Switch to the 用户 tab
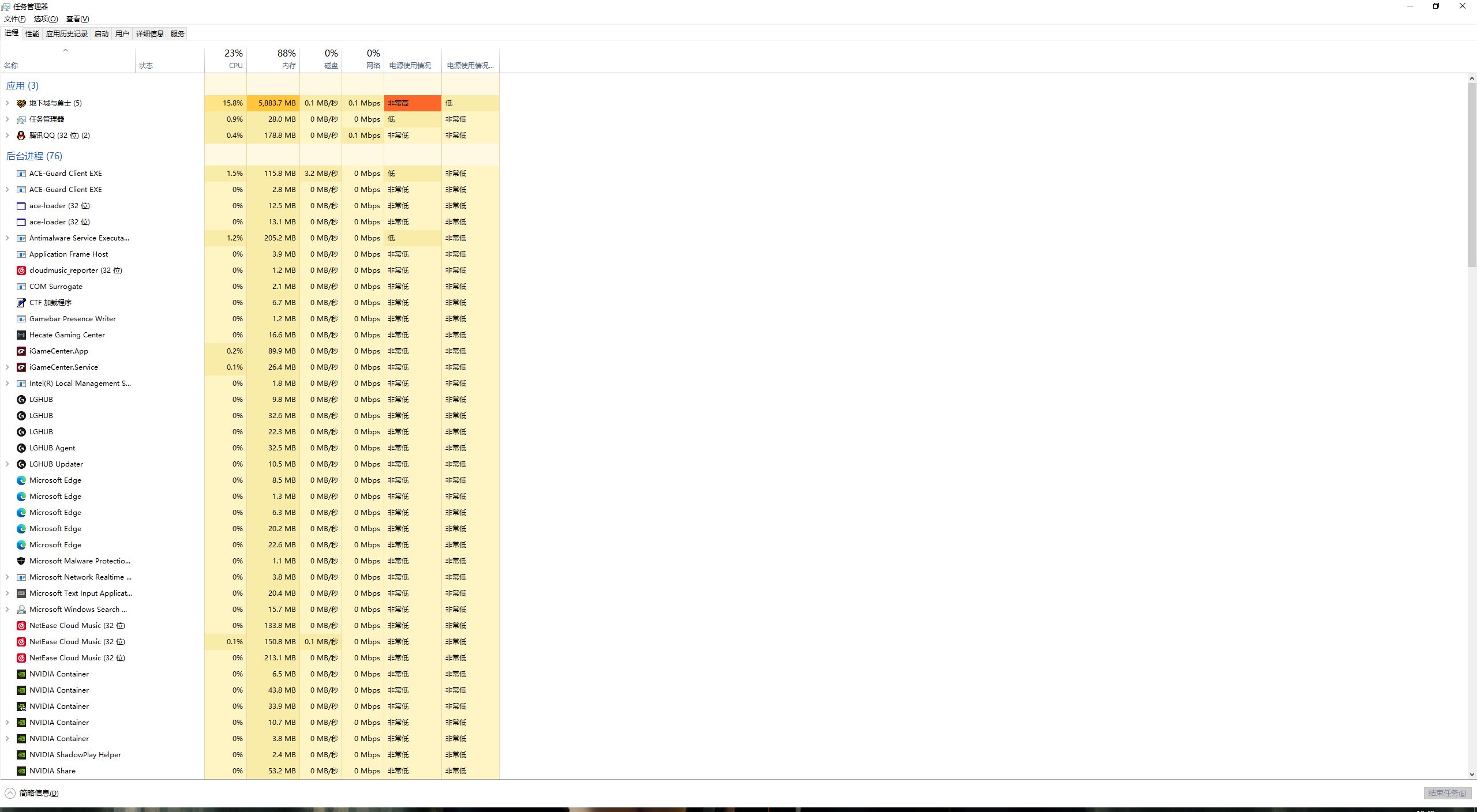The height and width of the screenshot is (812, 1477). point(122,34)
